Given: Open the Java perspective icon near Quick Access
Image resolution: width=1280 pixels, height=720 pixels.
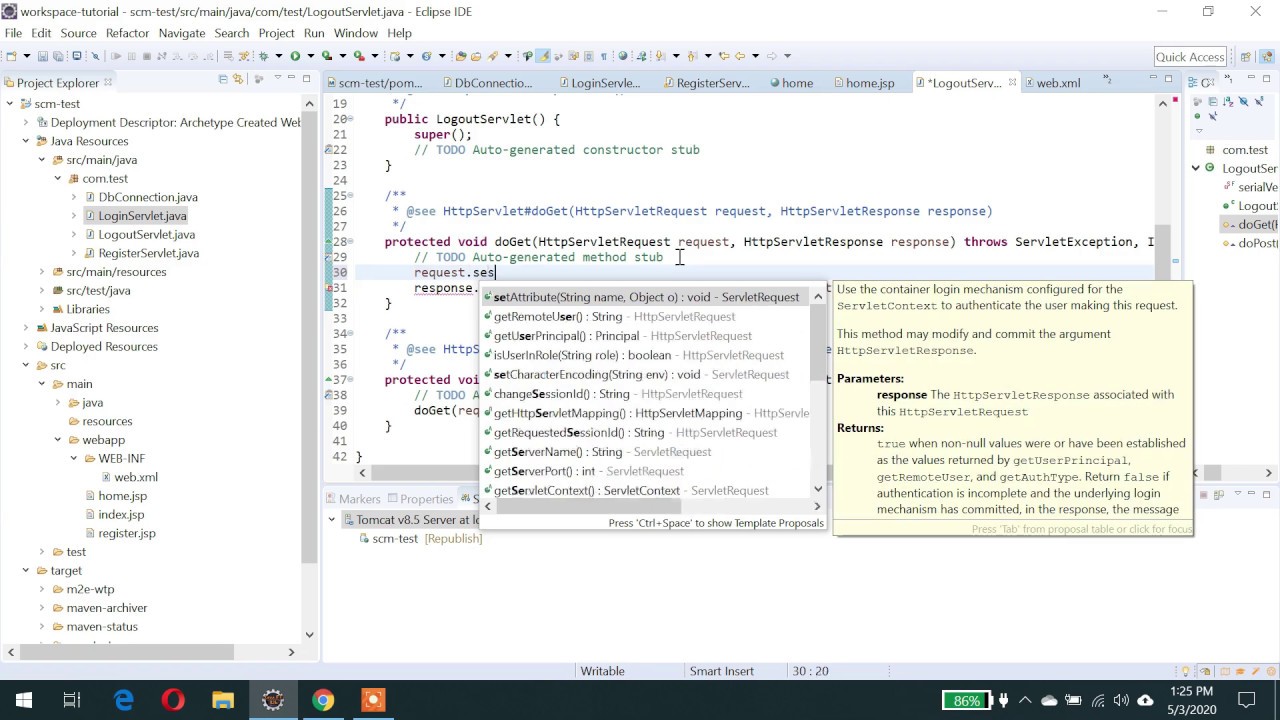Looking at the screenshot, I should pyautogui.click(x=1265, y=56).
